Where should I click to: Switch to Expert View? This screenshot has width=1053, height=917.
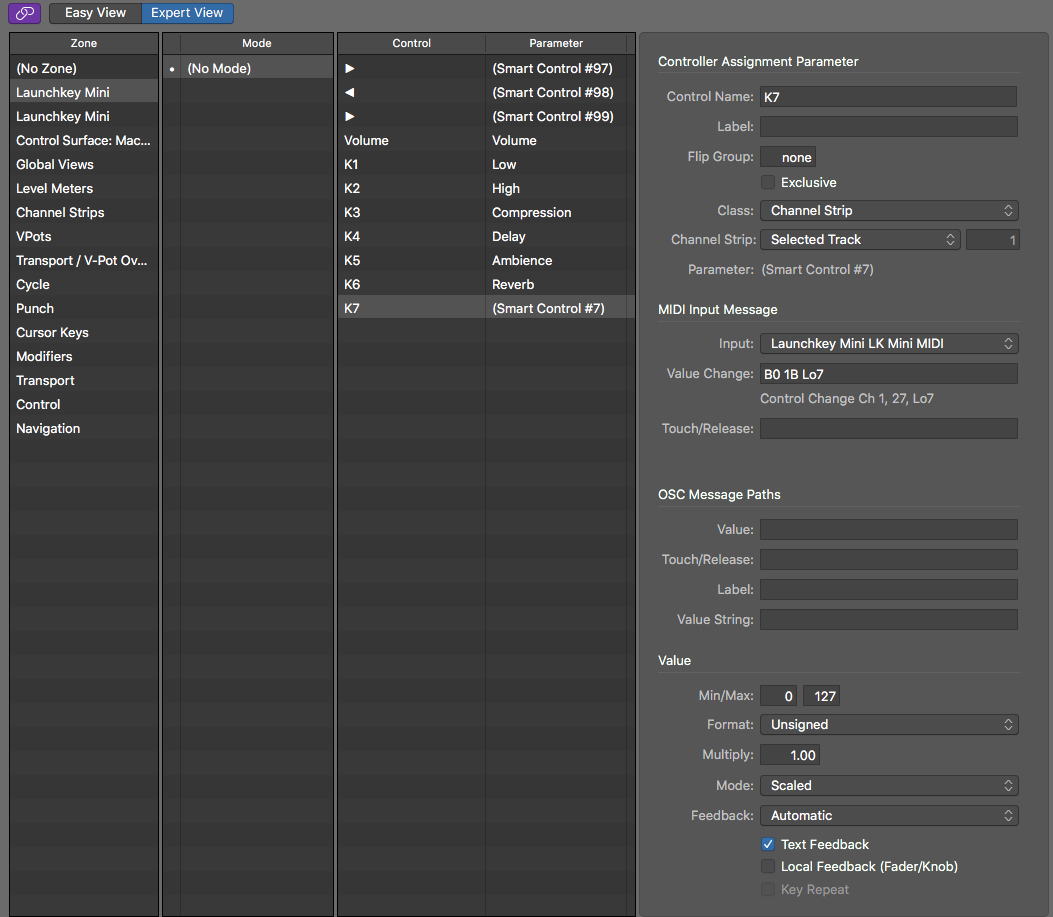click(x=187, y=13)
